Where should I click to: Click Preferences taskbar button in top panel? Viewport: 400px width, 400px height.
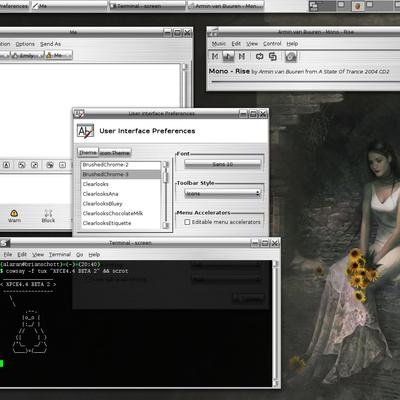14,5
